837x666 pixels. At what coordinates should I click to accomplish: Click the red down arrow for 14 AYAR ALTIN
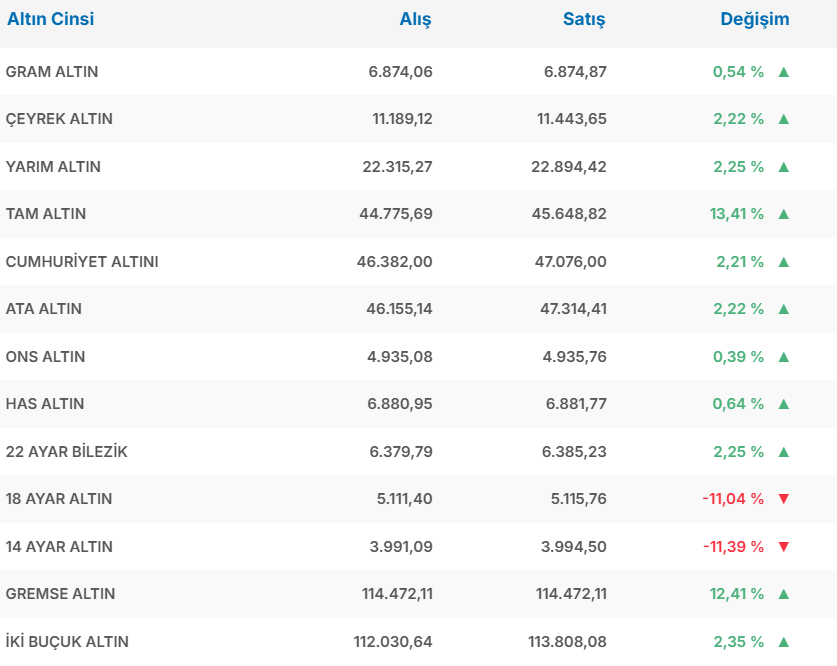tap(783, 547)
